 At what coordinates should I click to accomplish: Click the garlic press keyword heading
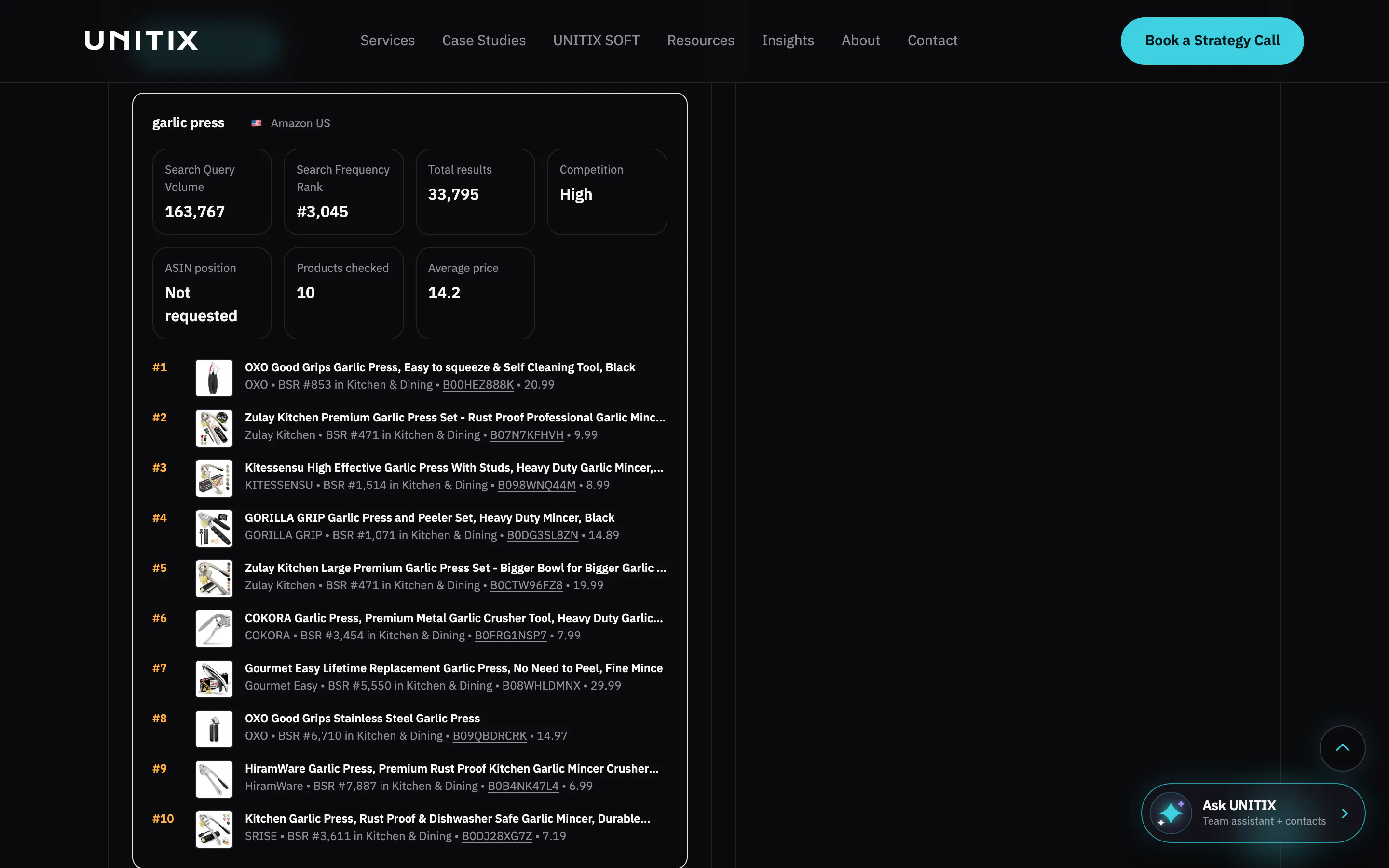pyautogui.click(x=188, y=123)
